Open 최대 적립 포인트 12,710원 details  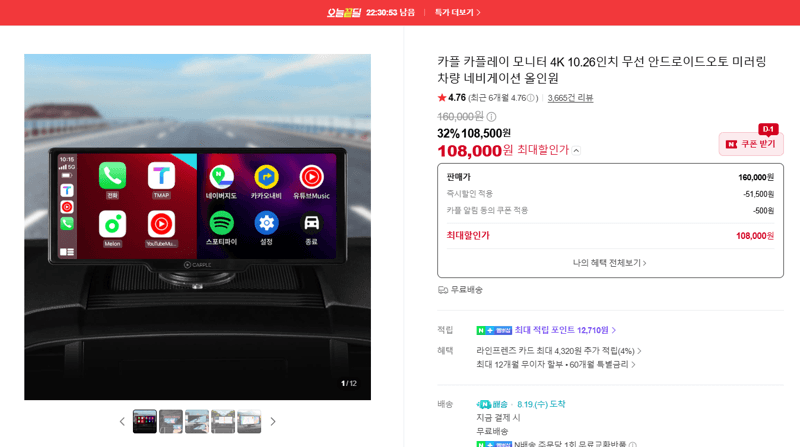pyautogui.click(x=565, y=330)
